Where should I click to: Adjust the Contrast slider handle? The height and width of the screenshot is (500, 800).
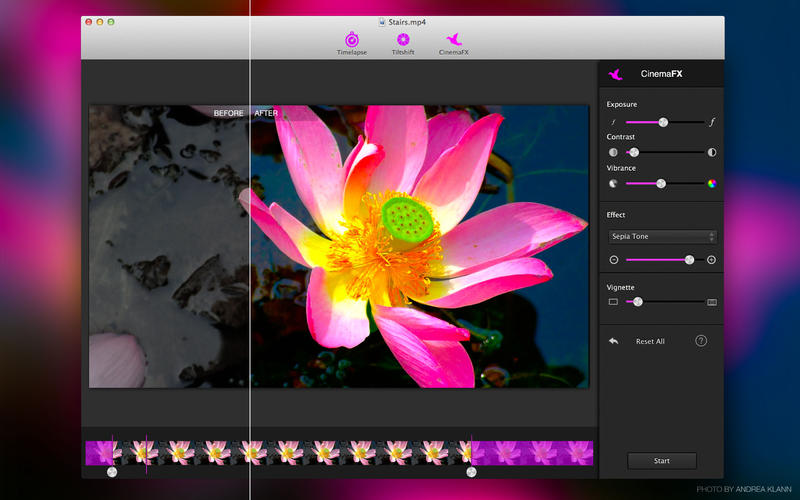(x=634, y=152)
